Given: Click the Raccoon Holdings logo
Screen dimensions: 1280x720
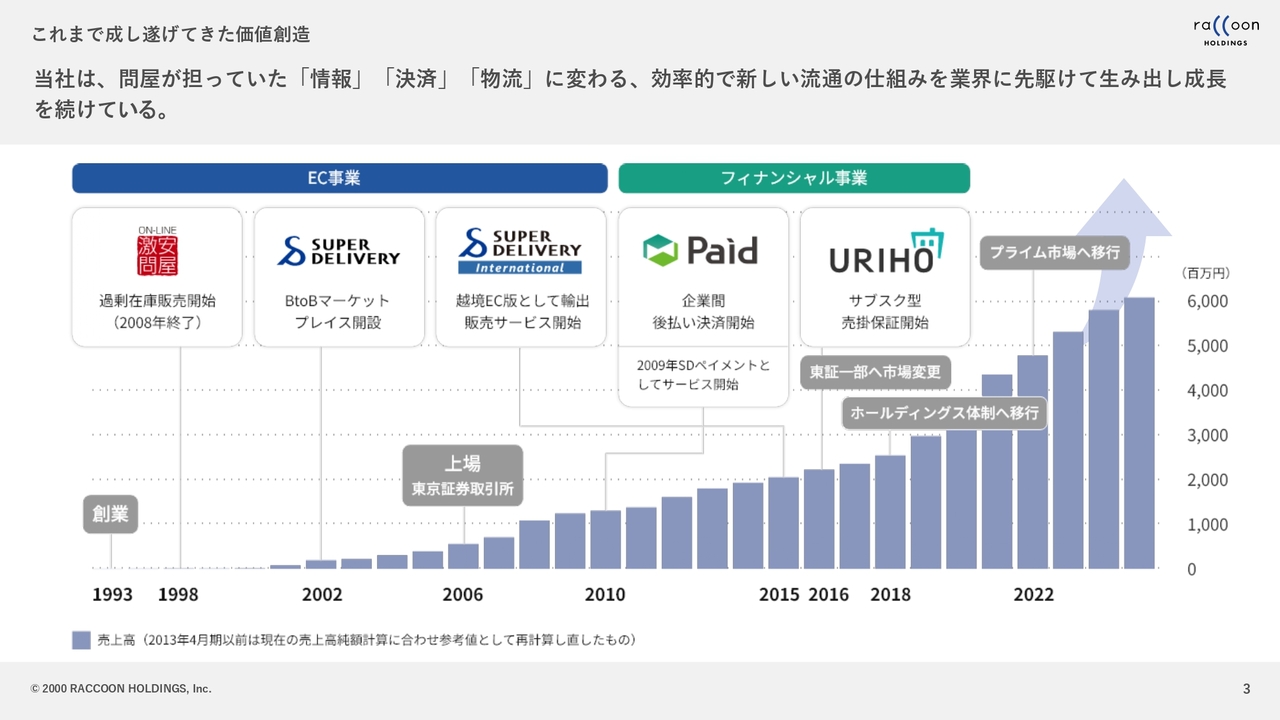Looking at the screenshot, I should click(1227, 32).
